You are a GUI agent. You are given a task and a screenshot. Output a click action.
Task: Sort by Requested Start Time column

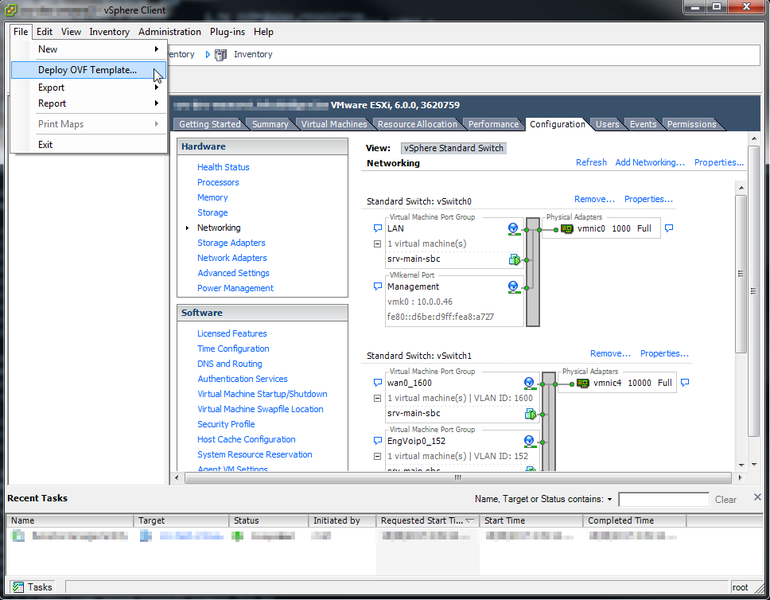(x=427, y=520)
